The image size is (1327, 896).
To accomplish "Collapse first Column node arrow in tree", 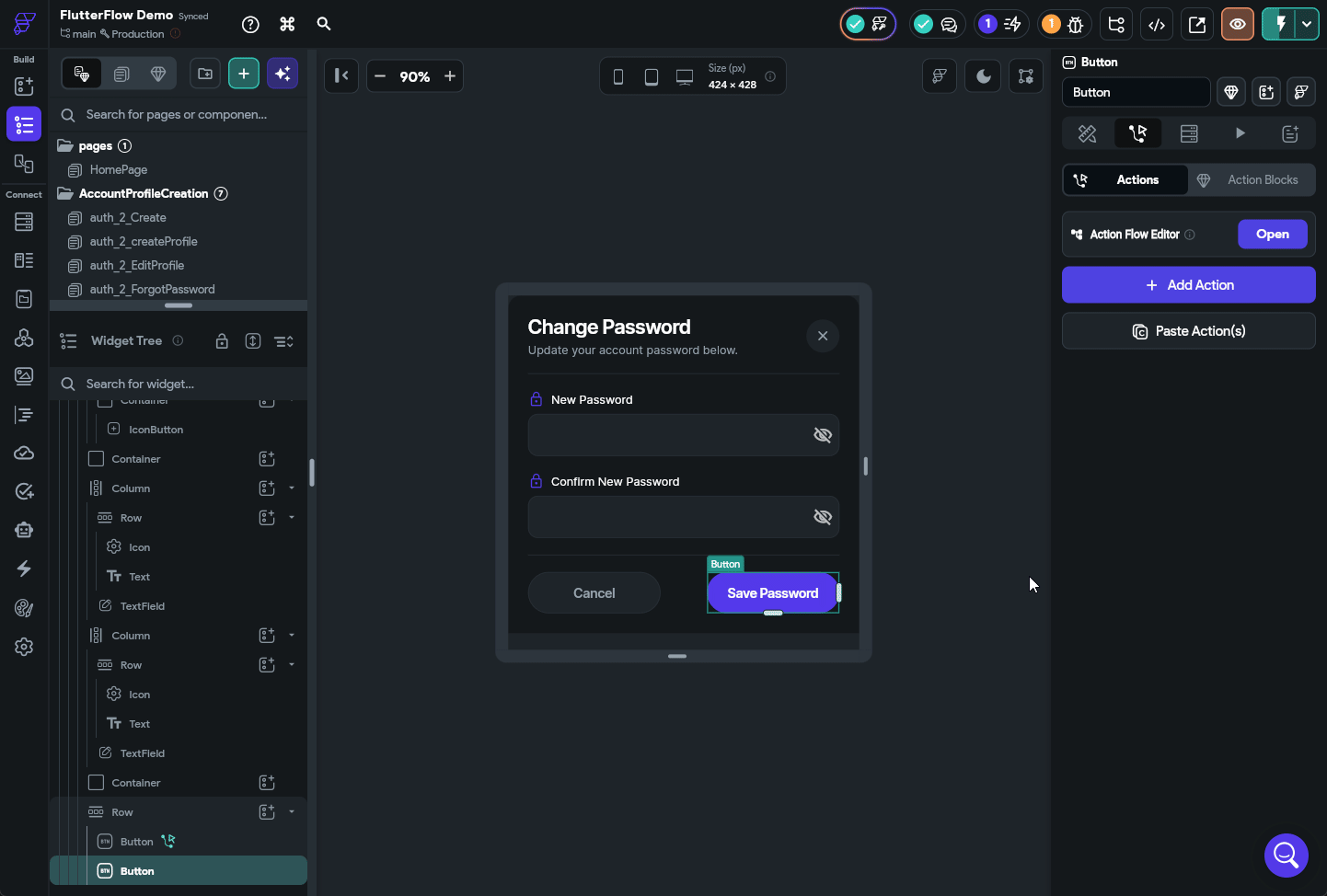I will coord(292,488).
